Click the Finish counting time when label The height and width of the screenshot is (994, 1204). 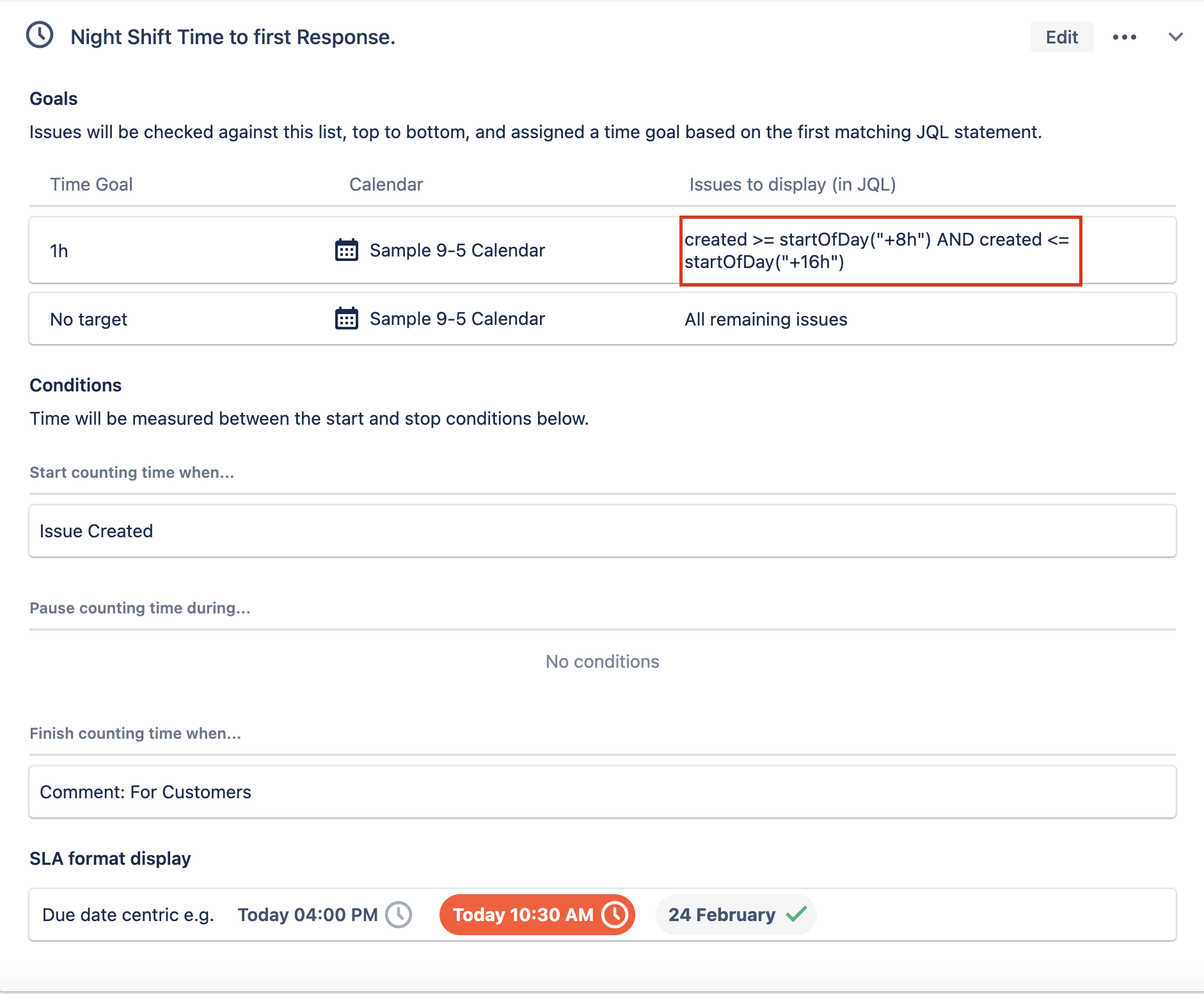point(136,733)
